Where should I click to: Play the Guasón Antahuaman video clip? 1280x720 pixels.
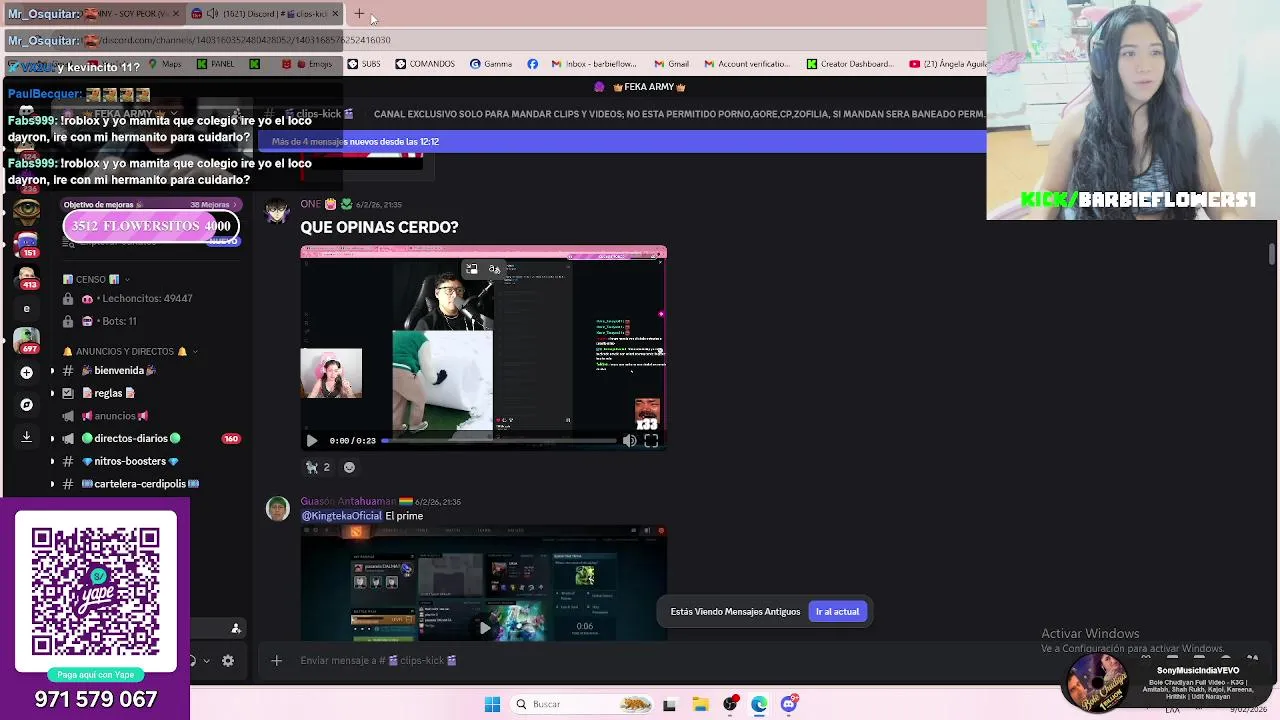484,628
